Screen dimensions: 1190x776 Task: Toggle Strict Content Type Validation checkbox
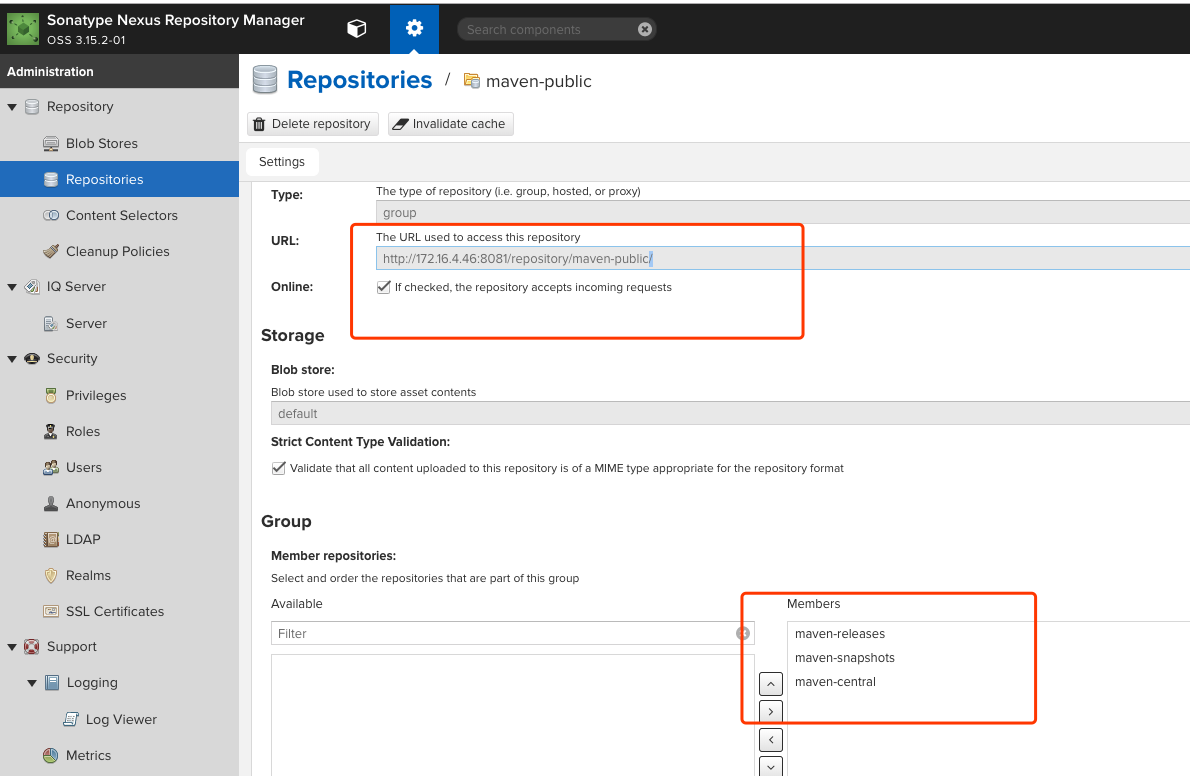pyautogui.click(x=279, y=468)
